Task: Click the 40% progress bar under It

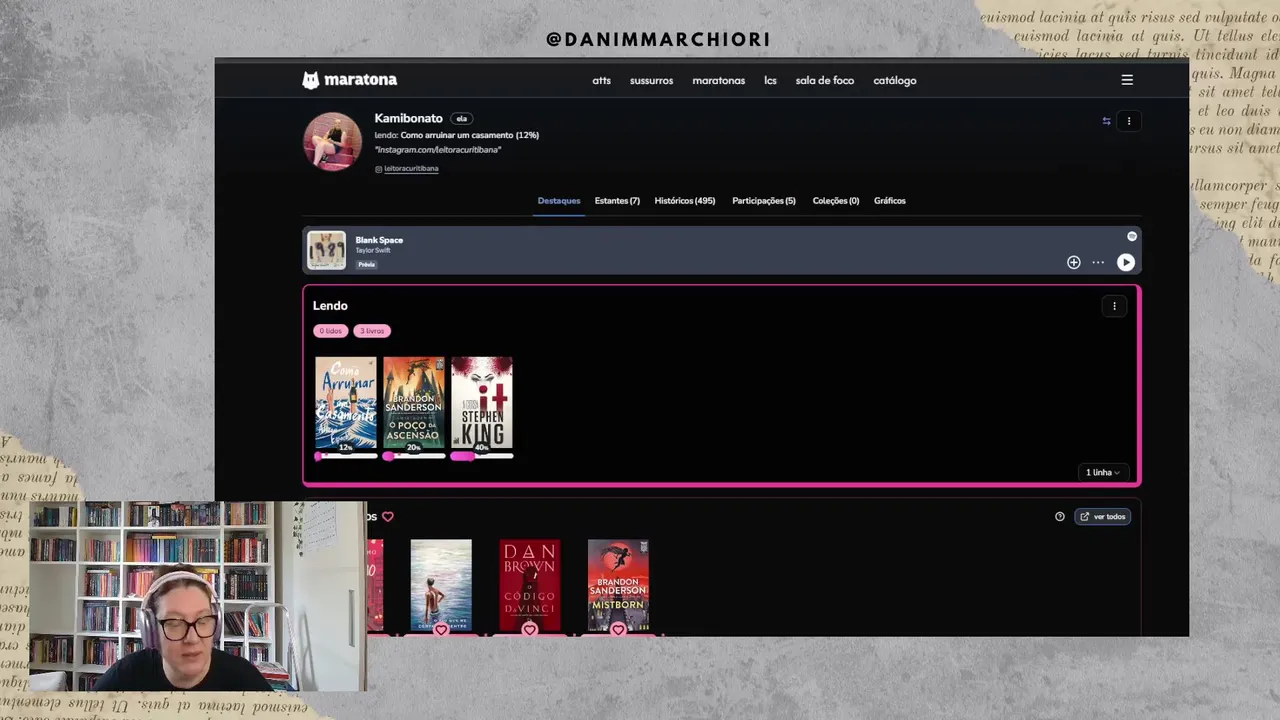Action: pyautogui.click(x=482, y=456)
